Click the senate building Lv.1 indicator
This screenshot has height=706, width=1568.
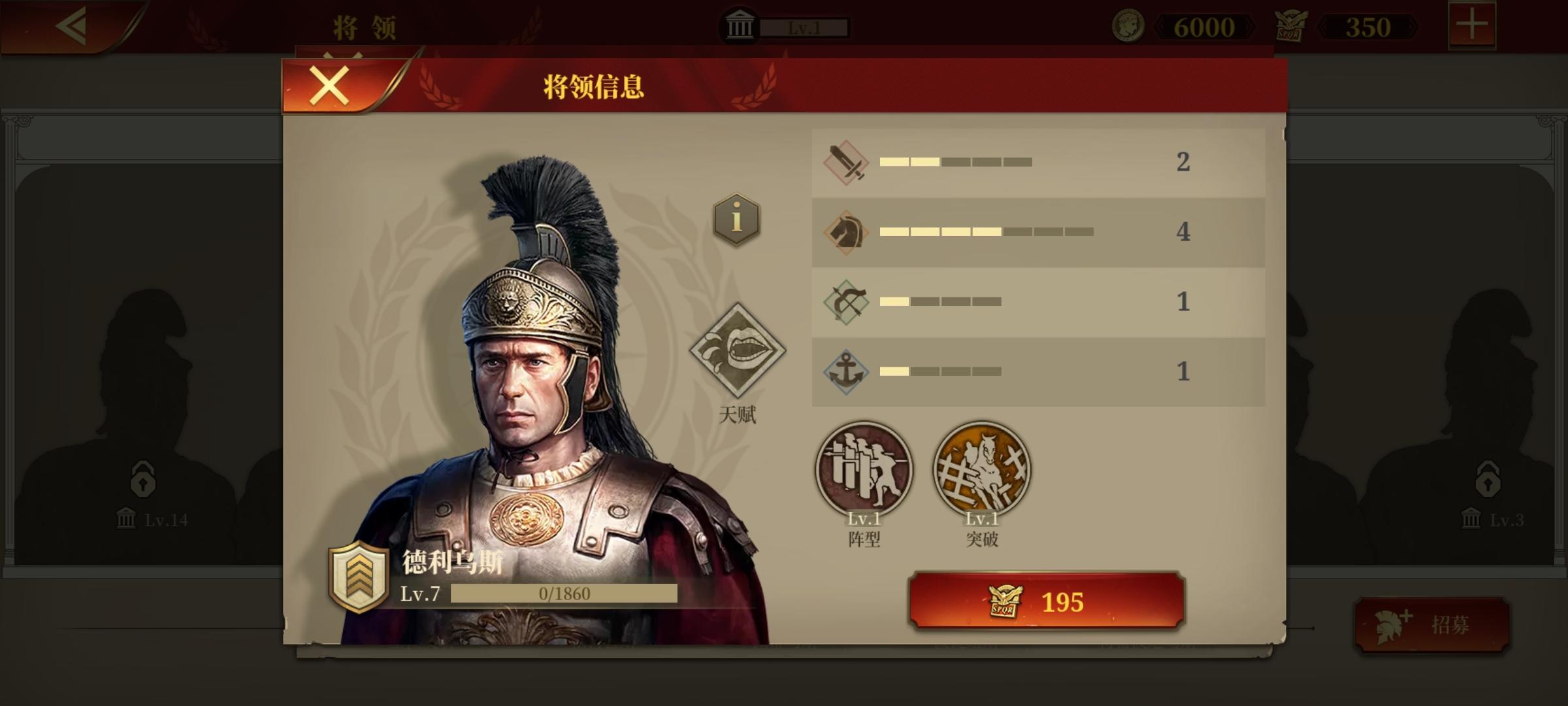(x=784, y=27)
